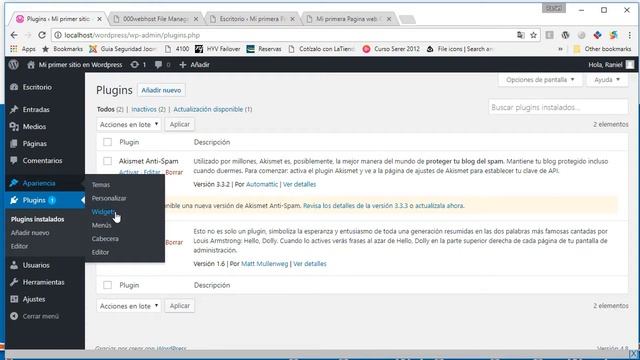Click 'Ver detalles' for Hello Dolly
Screen dimensions: 640x360
310,264
